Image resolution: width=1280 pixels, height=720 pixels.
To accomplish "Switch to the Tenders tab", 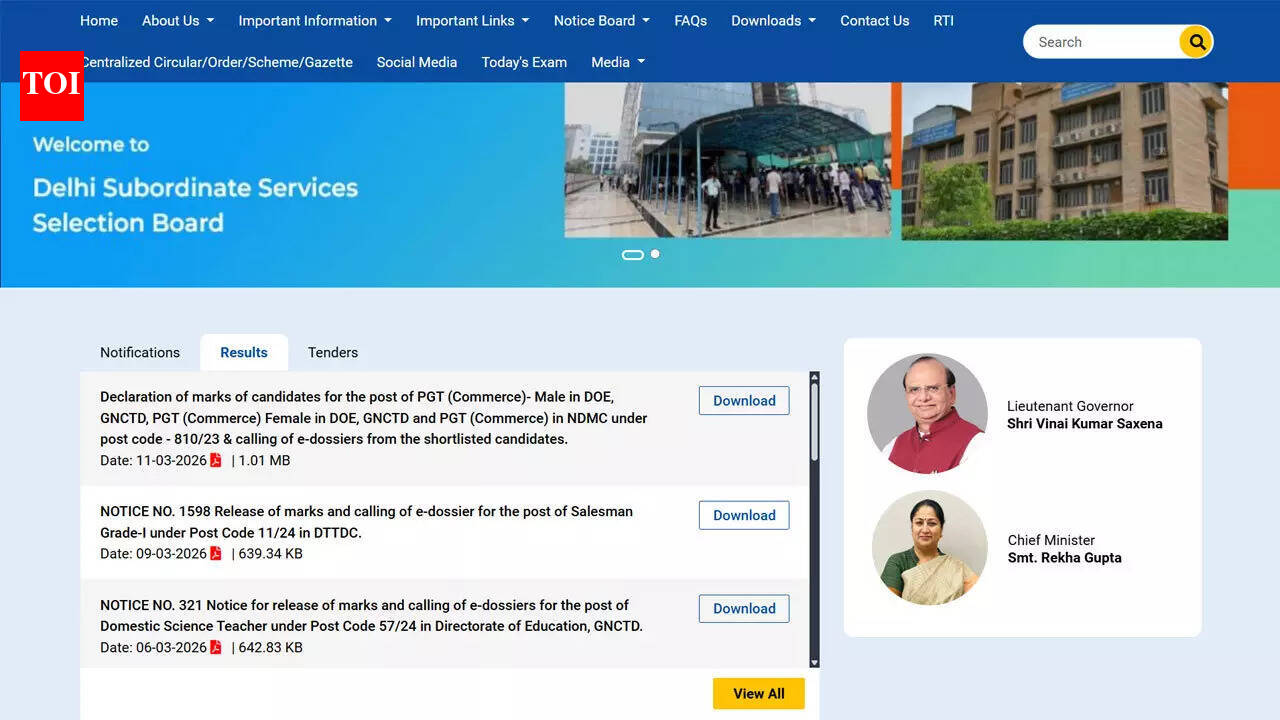I will (332, 352).
